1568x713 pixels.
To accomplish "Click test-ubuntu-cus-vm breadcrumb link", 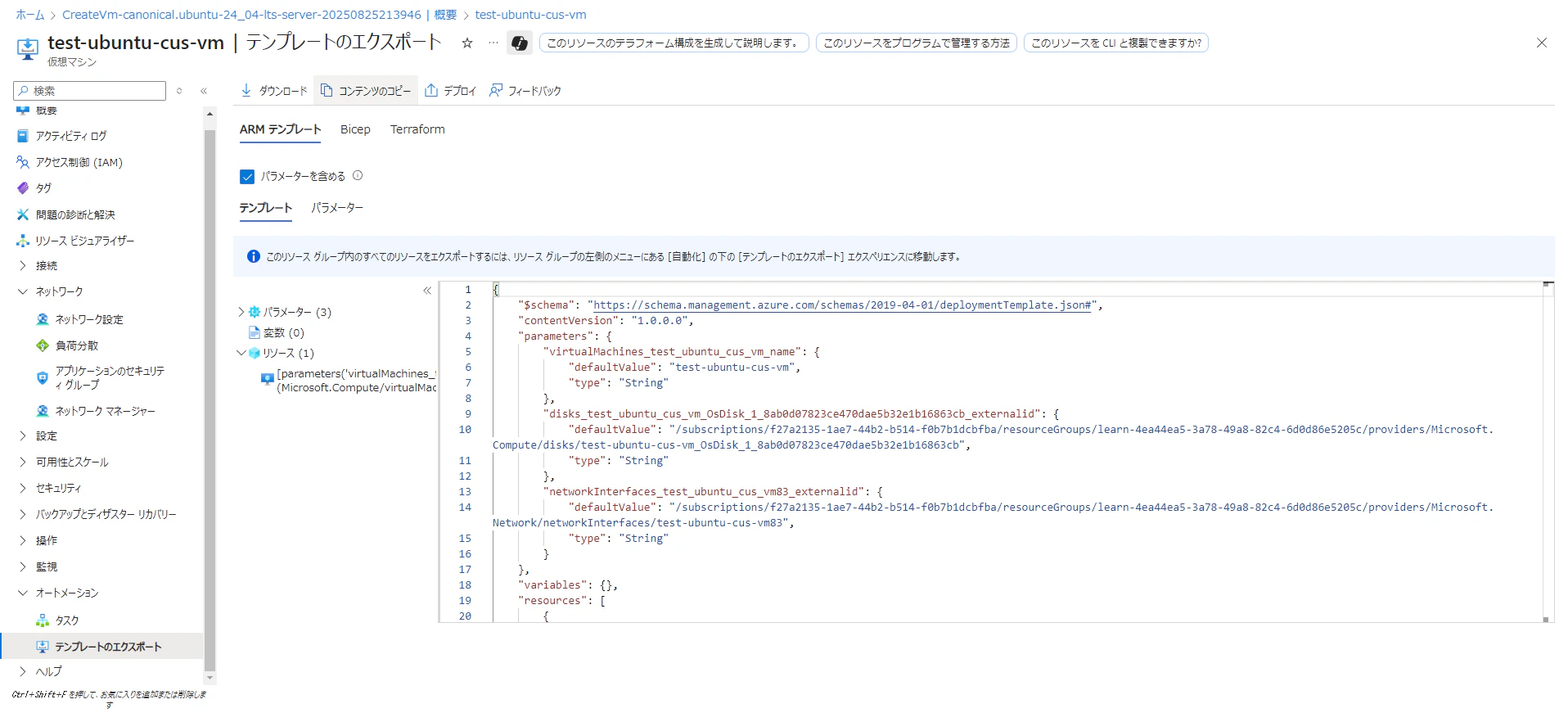I will coord(530,15).
